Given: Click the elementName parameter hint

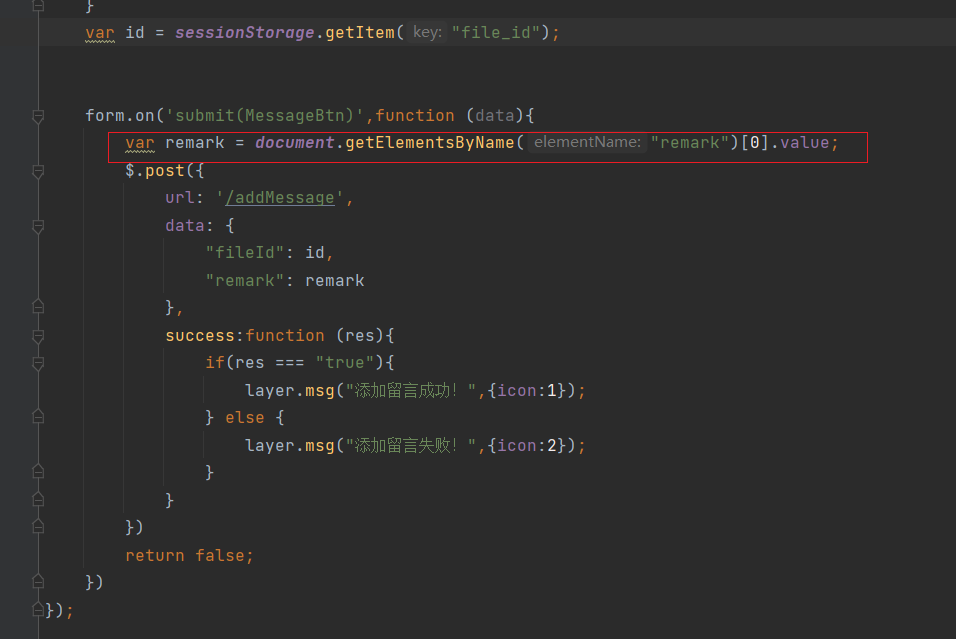Looking at the screenshot, I should tap(587, 143).
